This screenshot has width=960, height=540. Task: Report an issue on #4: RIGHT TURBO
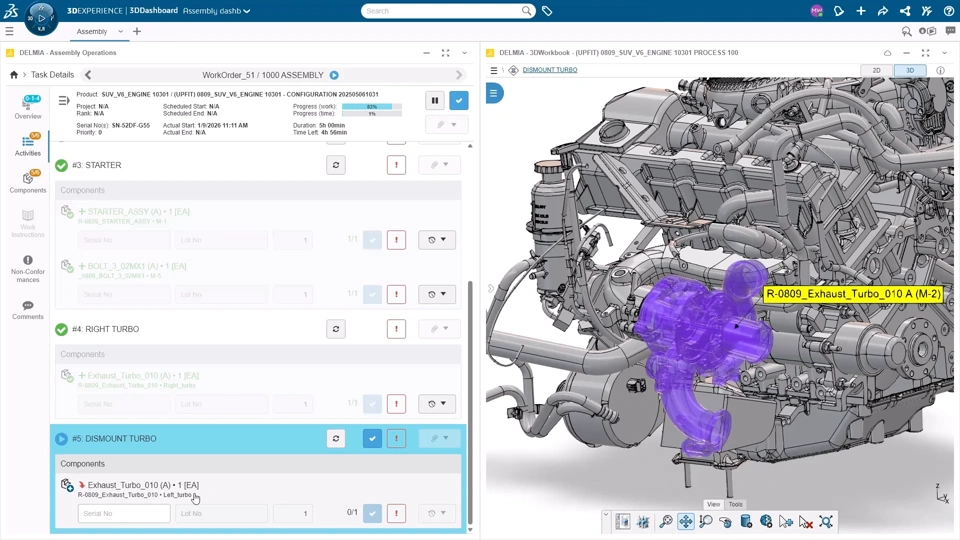tap(396, 329)
